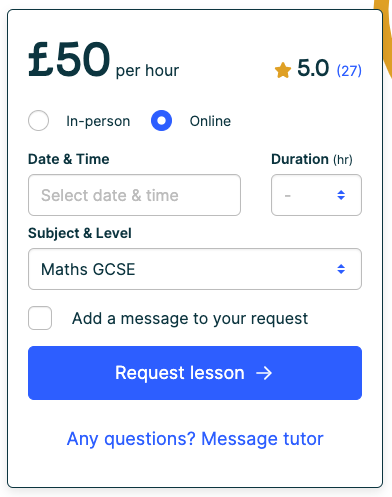Viewport: 392px width, 497px height.
Task: Click the Duration up-down arrows icon
Action: coord(341,195)
